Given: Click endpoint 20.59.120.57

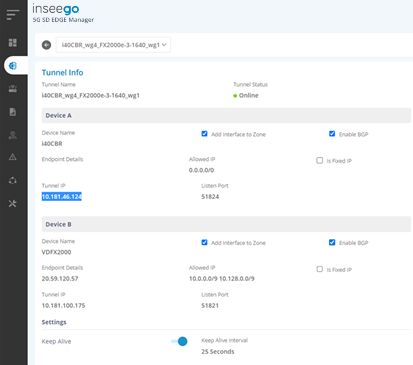Looking at the screenshot, I should point(60,279).
